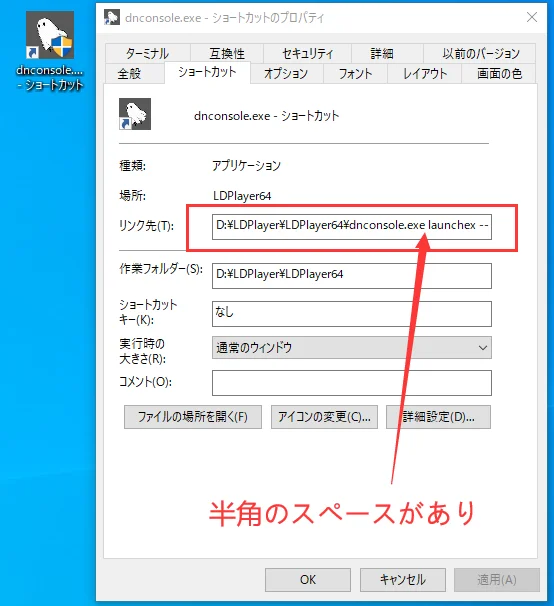The width and height of the screenshot is (554, 606).
Task: Open 詳細設定 advanced settings button
Action: coord(438,417)
